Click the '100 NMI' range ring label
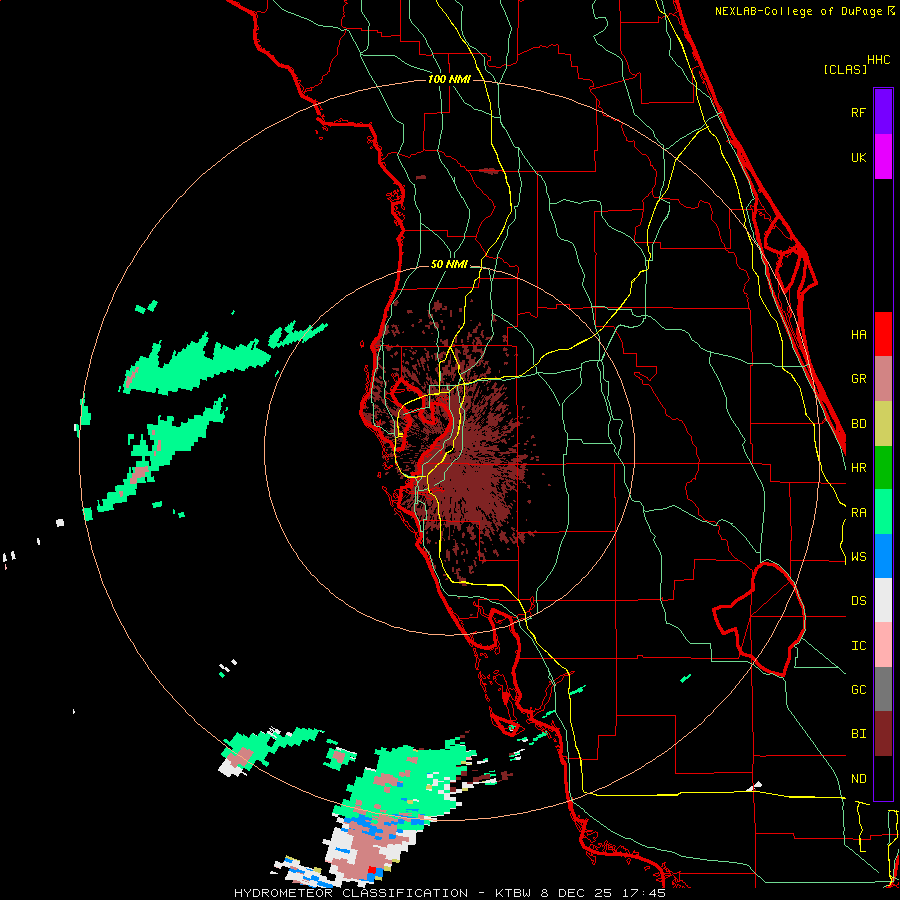The height and width of the screenshot is (900, 900). [x=449, y=79]
